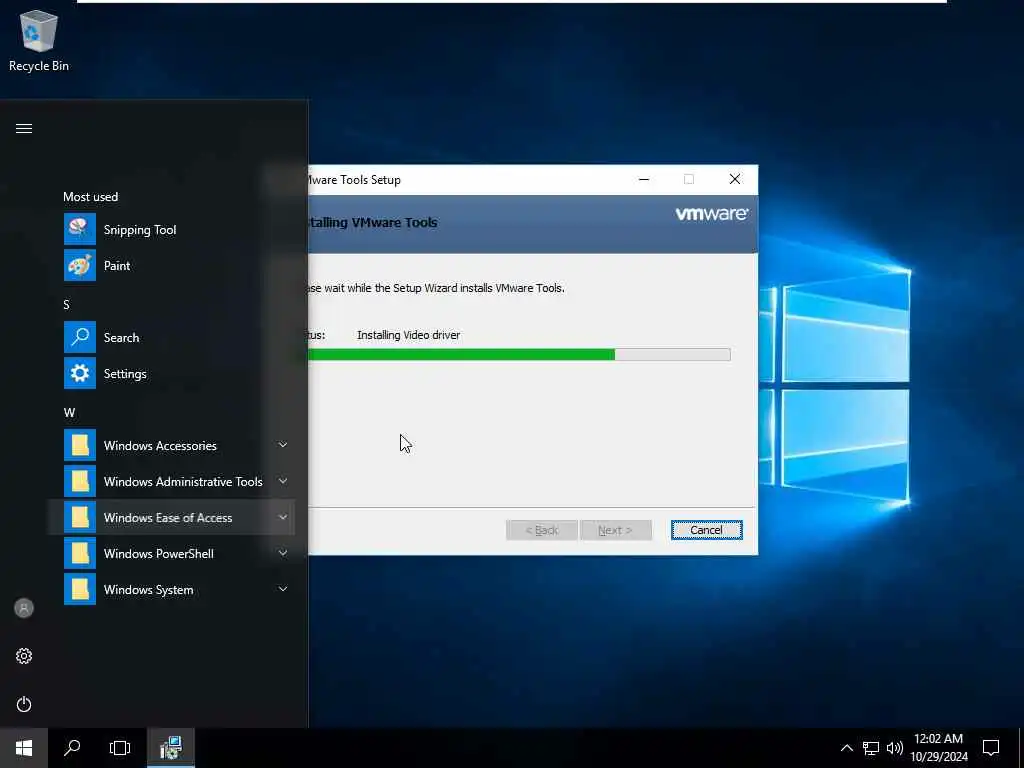Viewport: 1024px width, 768px height.
Task: Click the green installation progress bar
Action: (x=519, y=355)
